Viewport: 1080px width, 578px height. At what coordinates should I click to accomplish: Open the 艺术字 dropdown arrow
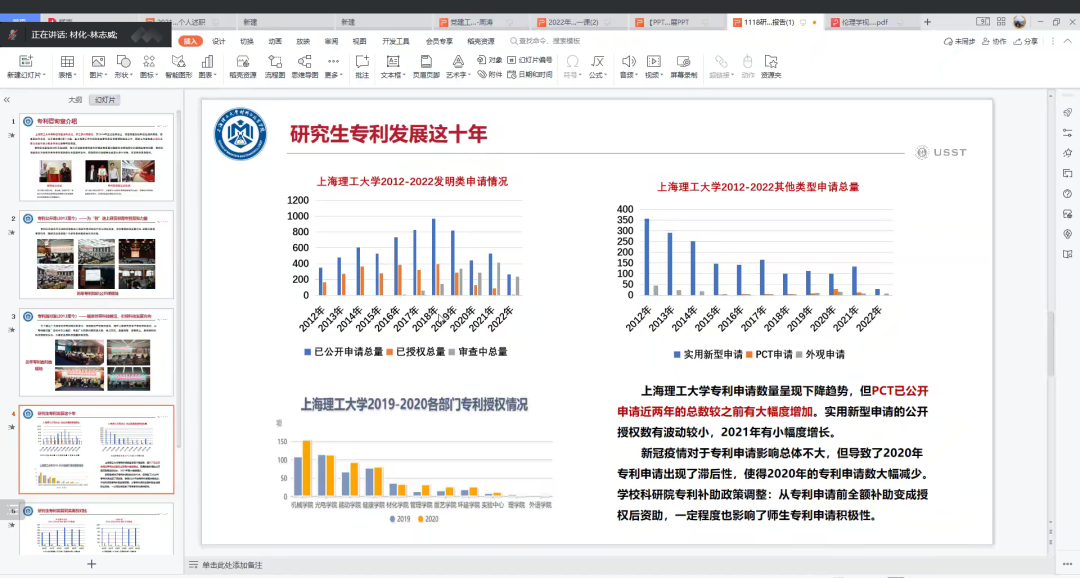(469, 75)
